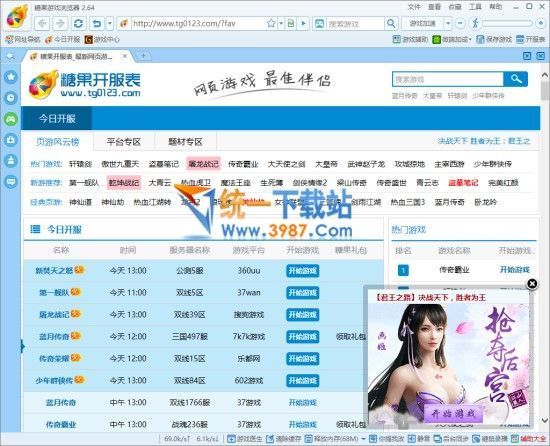Click the blue search button on the page

pos(515,79)
